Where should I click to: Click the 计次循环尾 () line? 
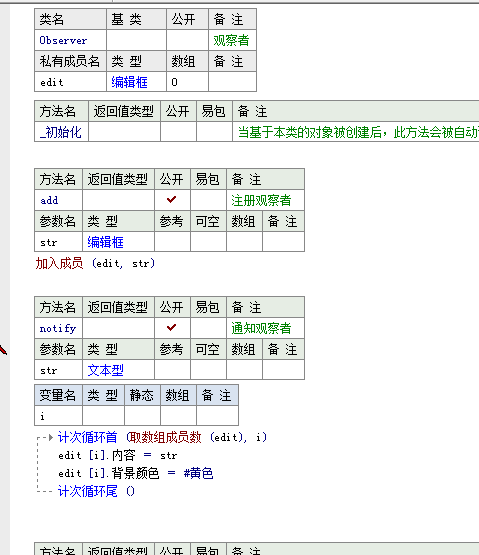[x=96, y=491]
